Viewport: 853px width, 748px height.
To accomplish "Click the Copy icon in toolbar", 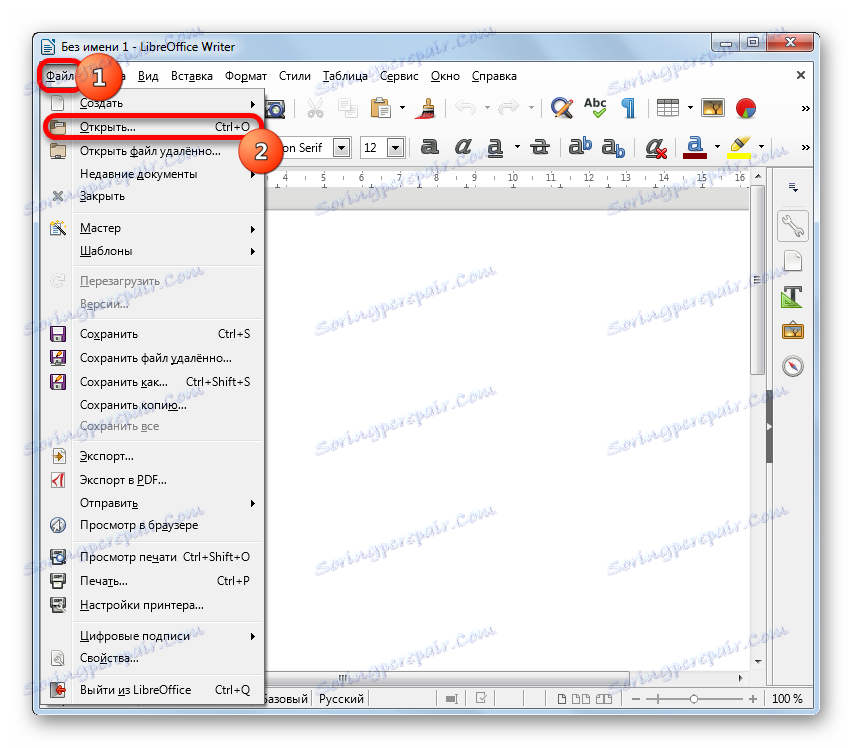I will (348, 108).
